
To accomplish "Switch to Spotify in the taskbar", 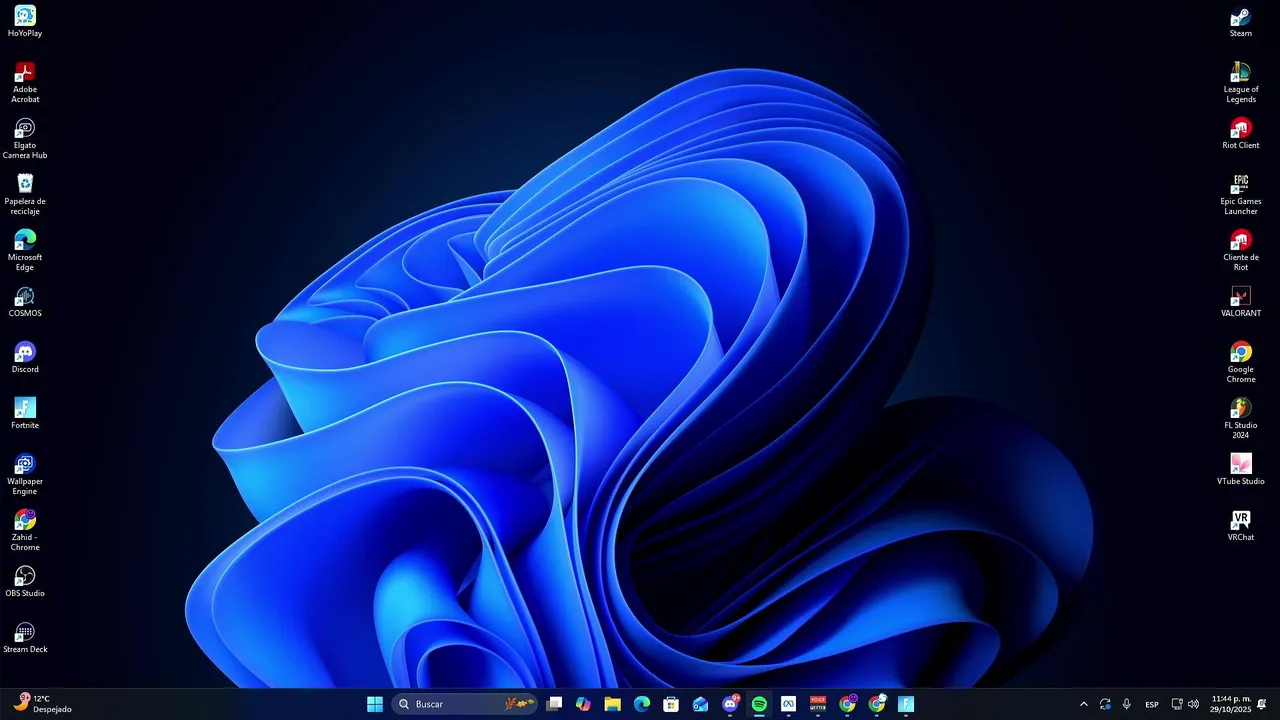I will 759,704.
